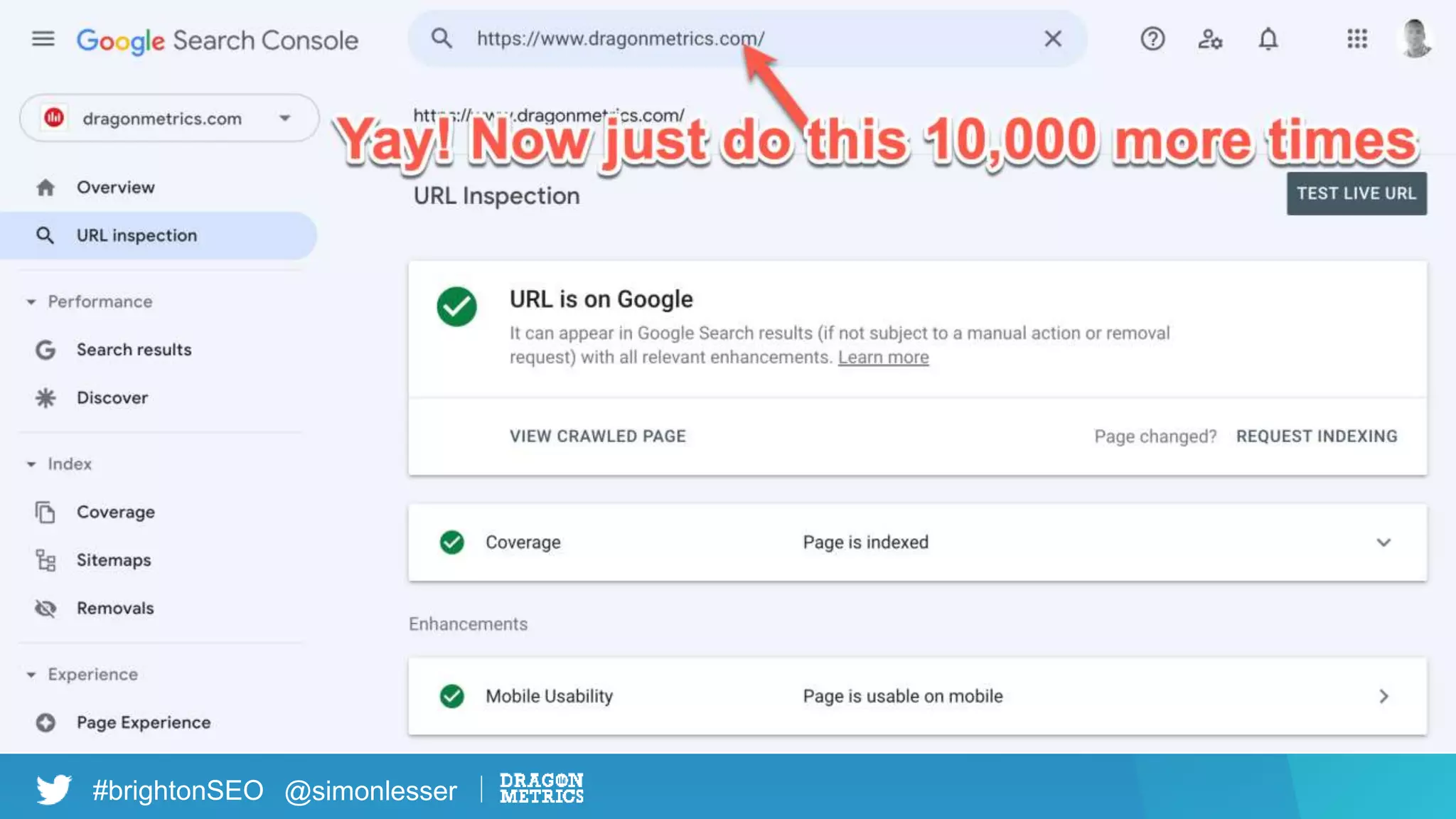Follow the Learn more link
Viewport: 1456px width, 819px height.
tap(883, 358)
